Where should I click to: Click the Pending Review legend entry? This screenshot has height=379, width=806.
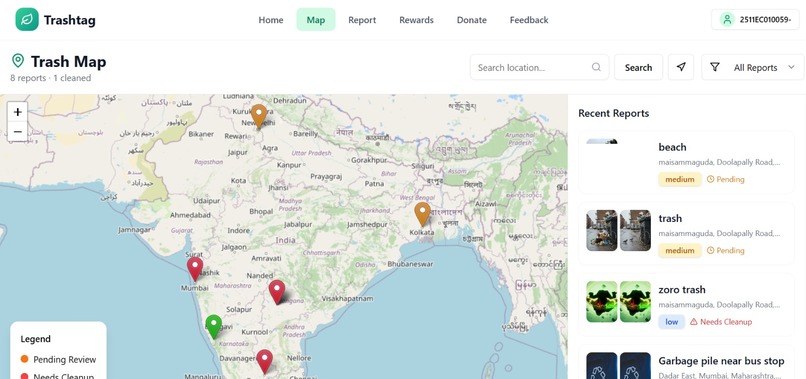coord(58,359)
